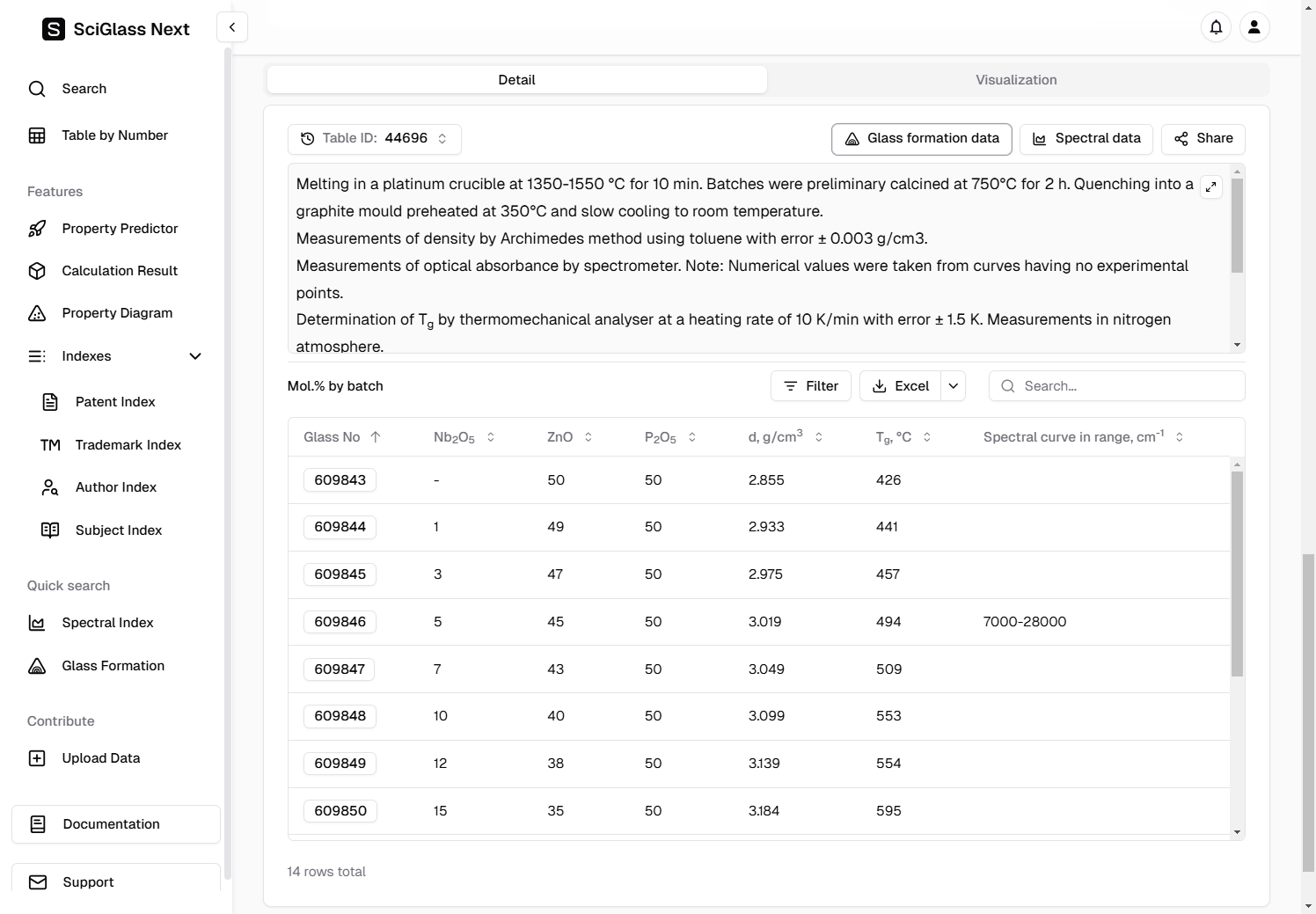Click the Glass formation data button

pos(921,139)
